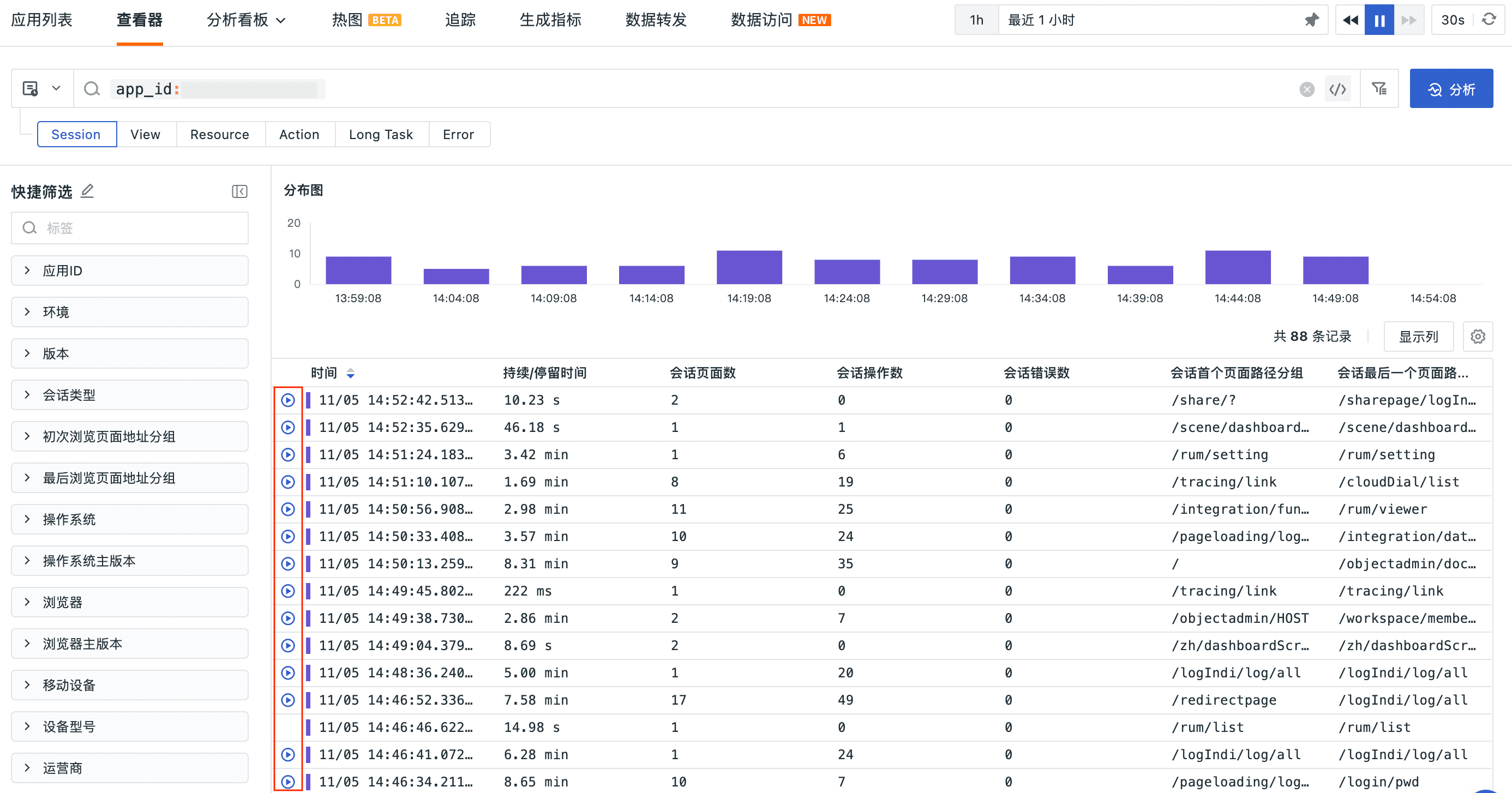Click the manual refresh icon
The image size is (1512, 793).
point(1489,20)
